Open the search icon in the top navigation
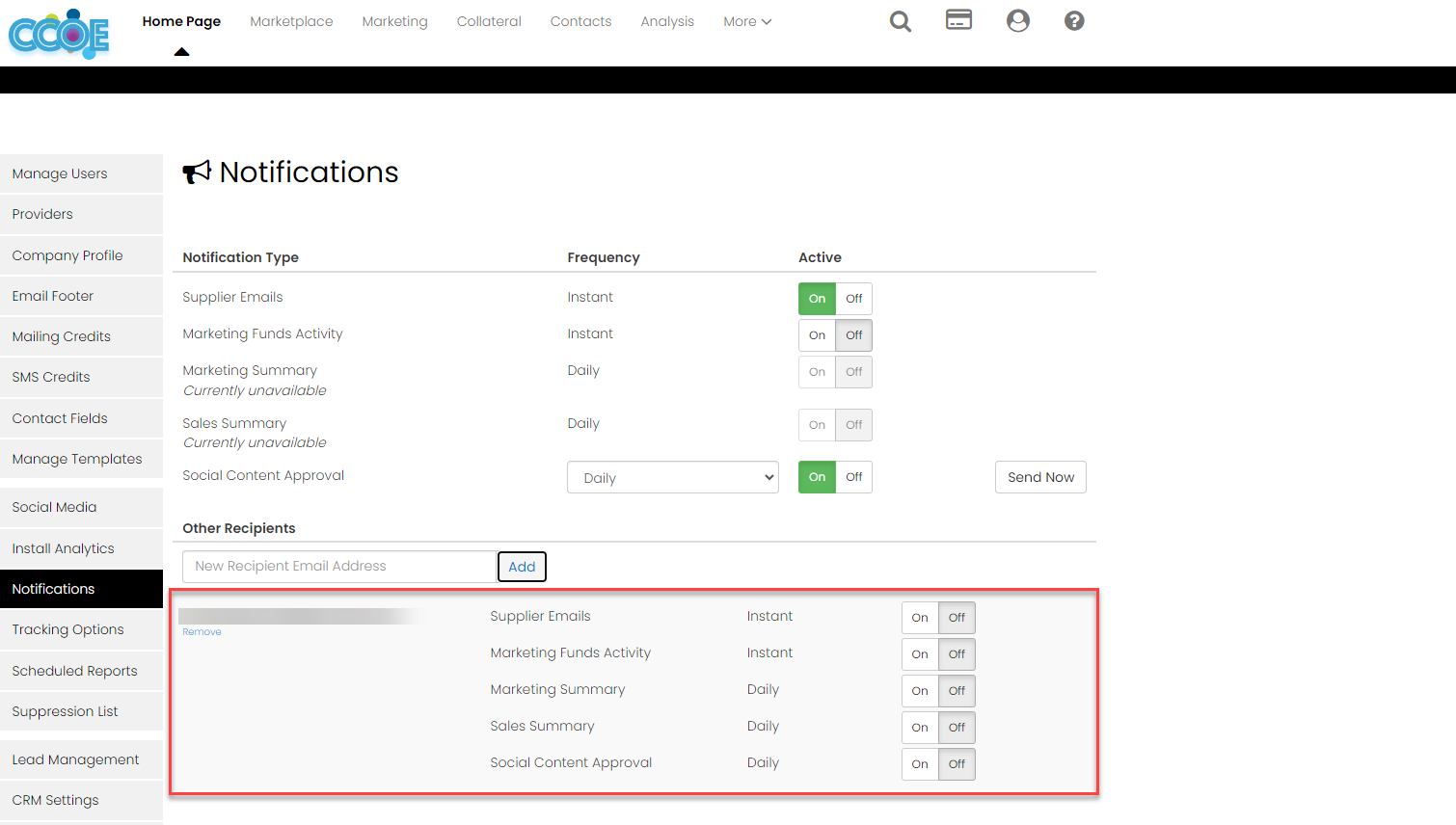1456x825 pixels. pyautogui.click(x=900, y=21)
